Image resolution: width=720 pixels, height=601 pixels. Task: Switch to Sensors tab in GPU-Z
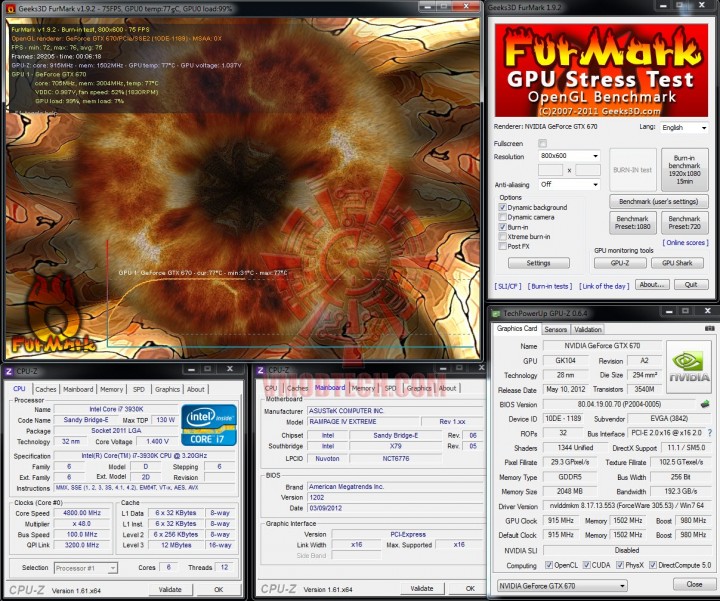pos(556,329)
